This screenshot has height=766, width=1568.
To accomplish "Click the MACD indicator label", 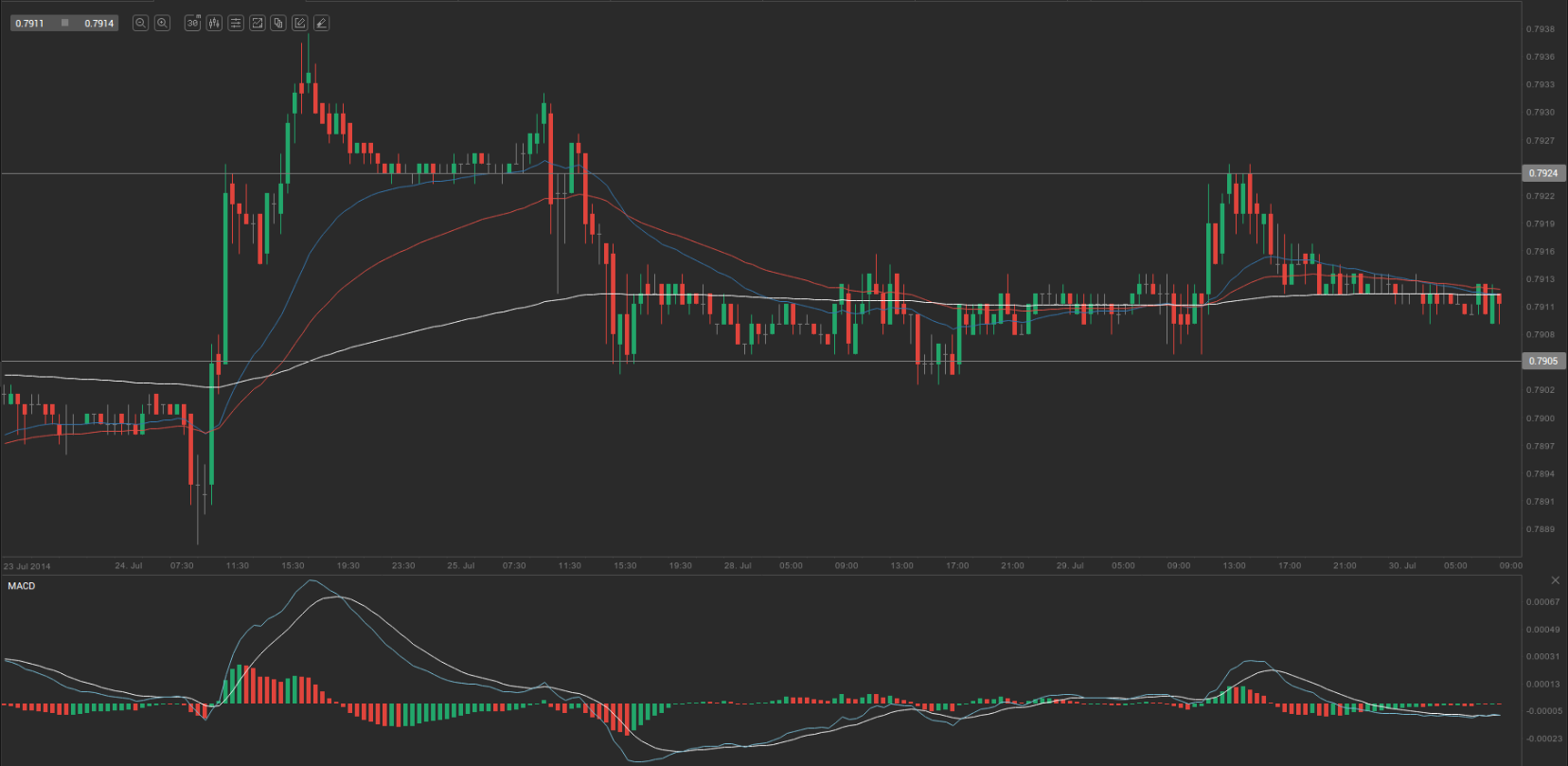I will tap(22, 586).
